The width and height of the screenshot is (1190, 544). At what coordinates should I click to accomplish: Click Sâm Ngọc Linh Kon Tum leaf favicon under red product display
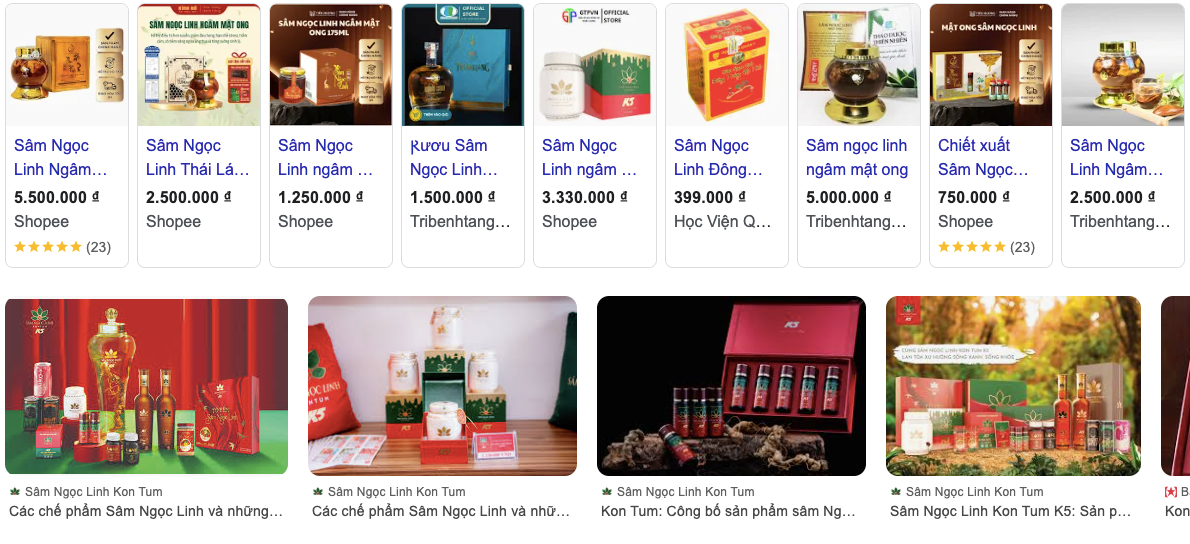click(15, 492)
